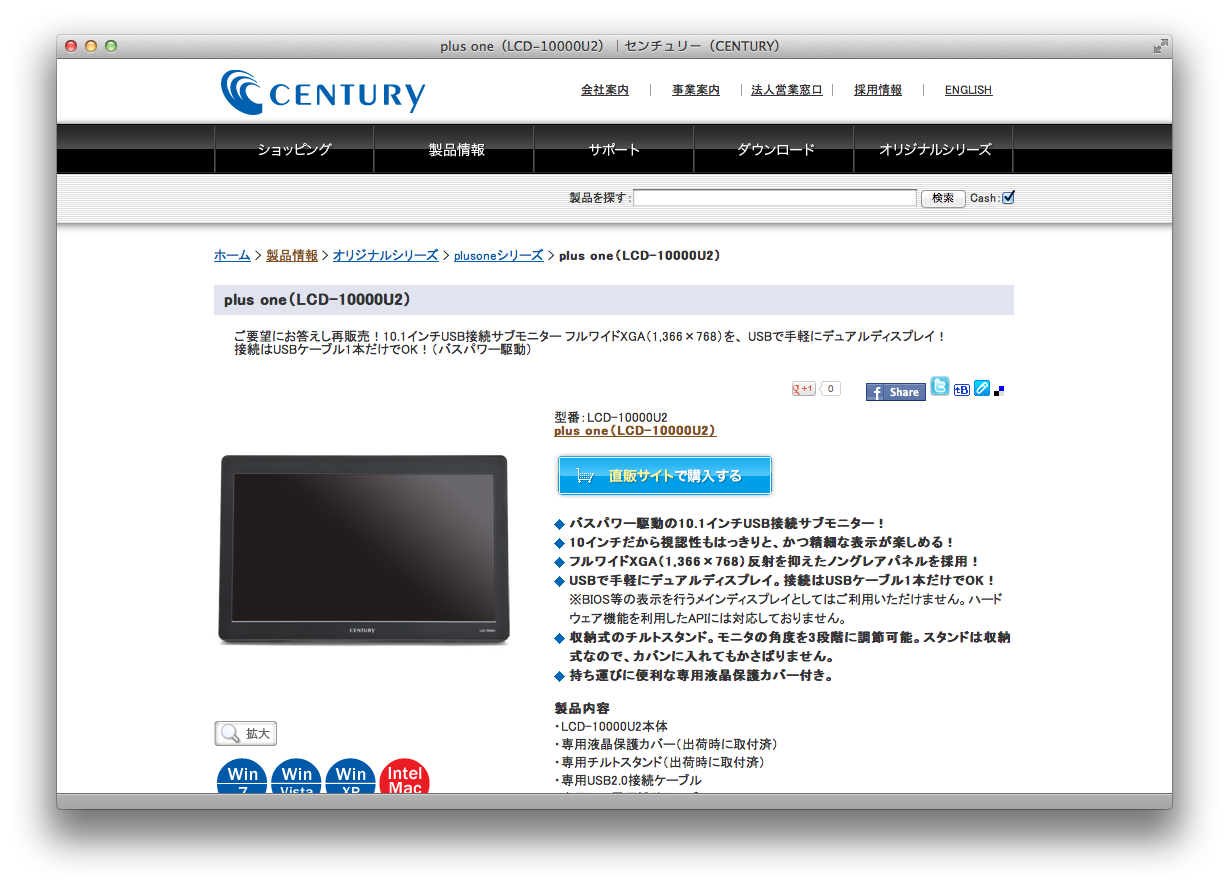
Task: Click the Win XP compatibility badge
Action: [x=351, y=777]
